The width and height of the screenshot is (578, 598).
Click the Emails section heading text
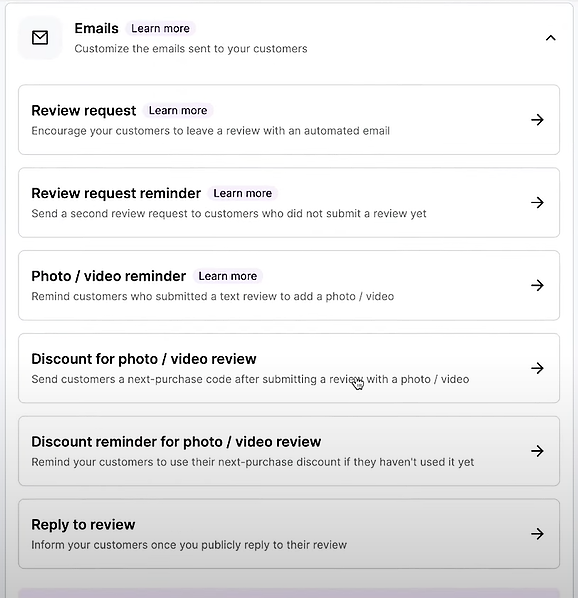click(96, 29)
